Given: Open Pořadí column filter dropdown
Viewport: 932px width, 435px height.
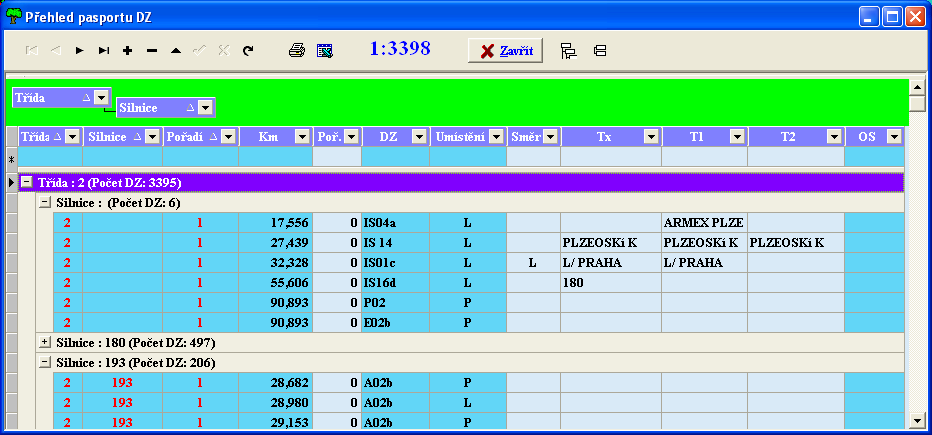Looking at the screenshot, I should 229,137.
